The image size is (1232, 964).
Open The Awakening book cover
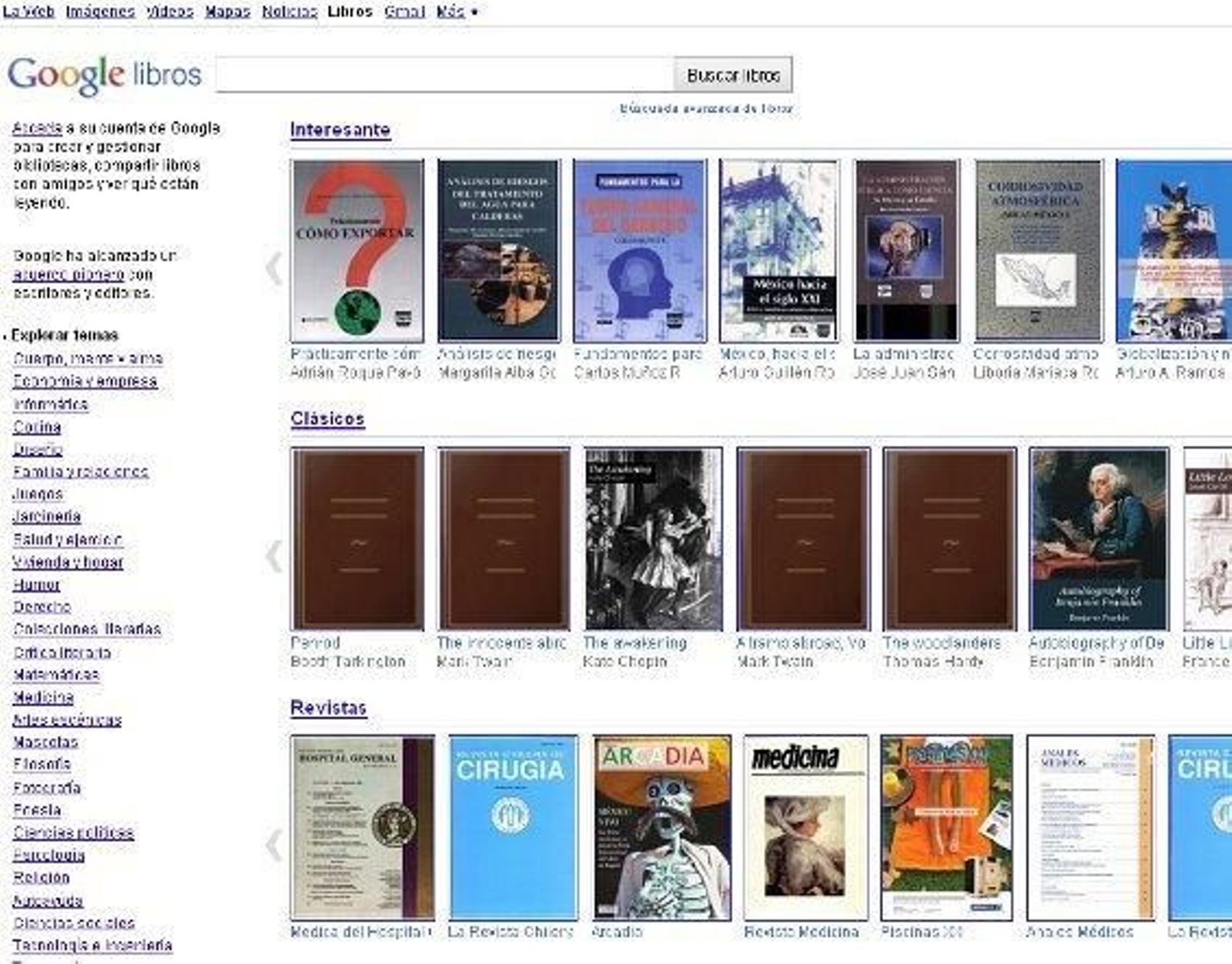(x=652, y=537)
